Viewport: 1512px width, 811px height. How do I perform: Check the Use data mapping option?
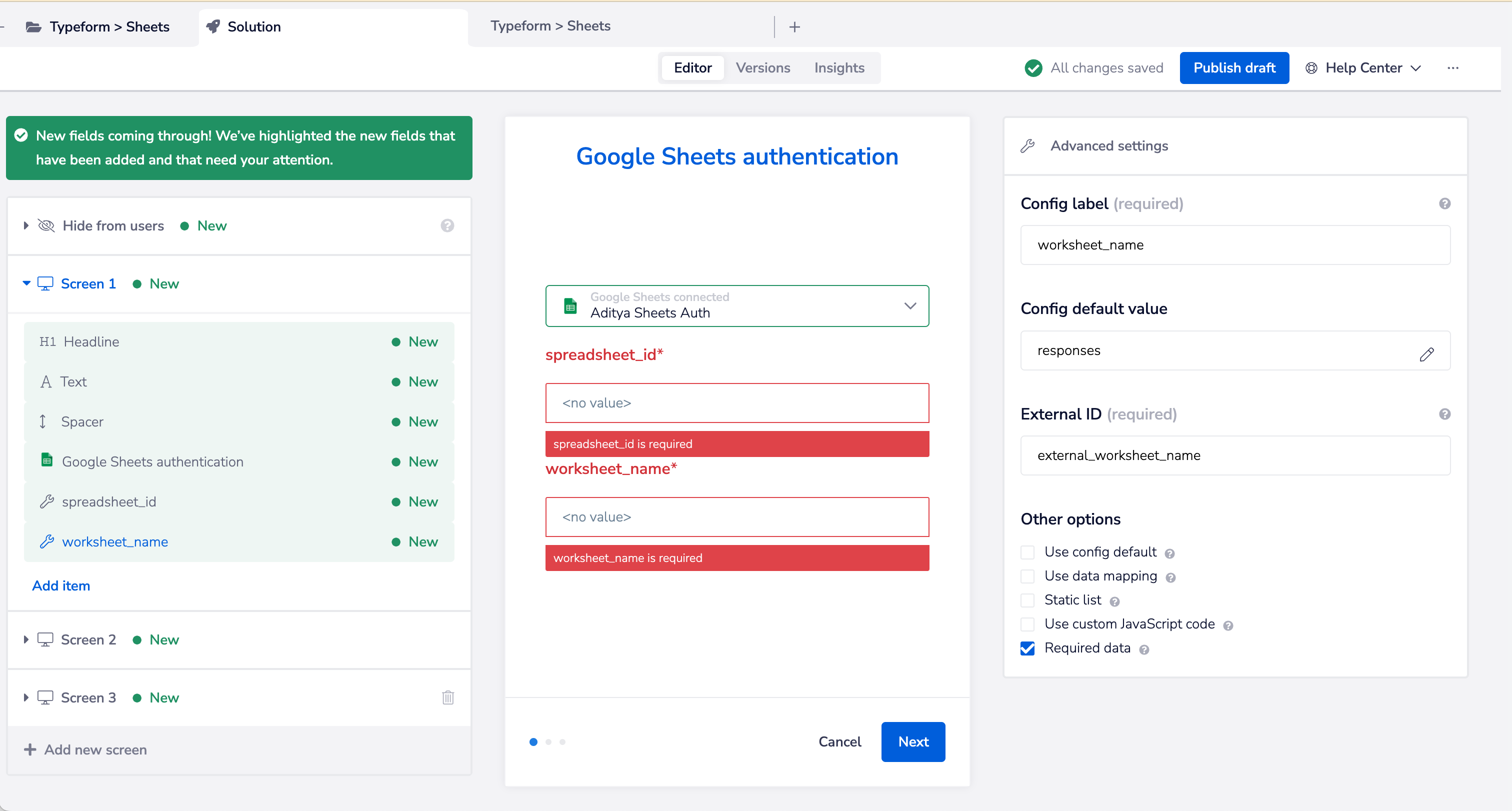pyautogui.click(x=1028, y=576)
